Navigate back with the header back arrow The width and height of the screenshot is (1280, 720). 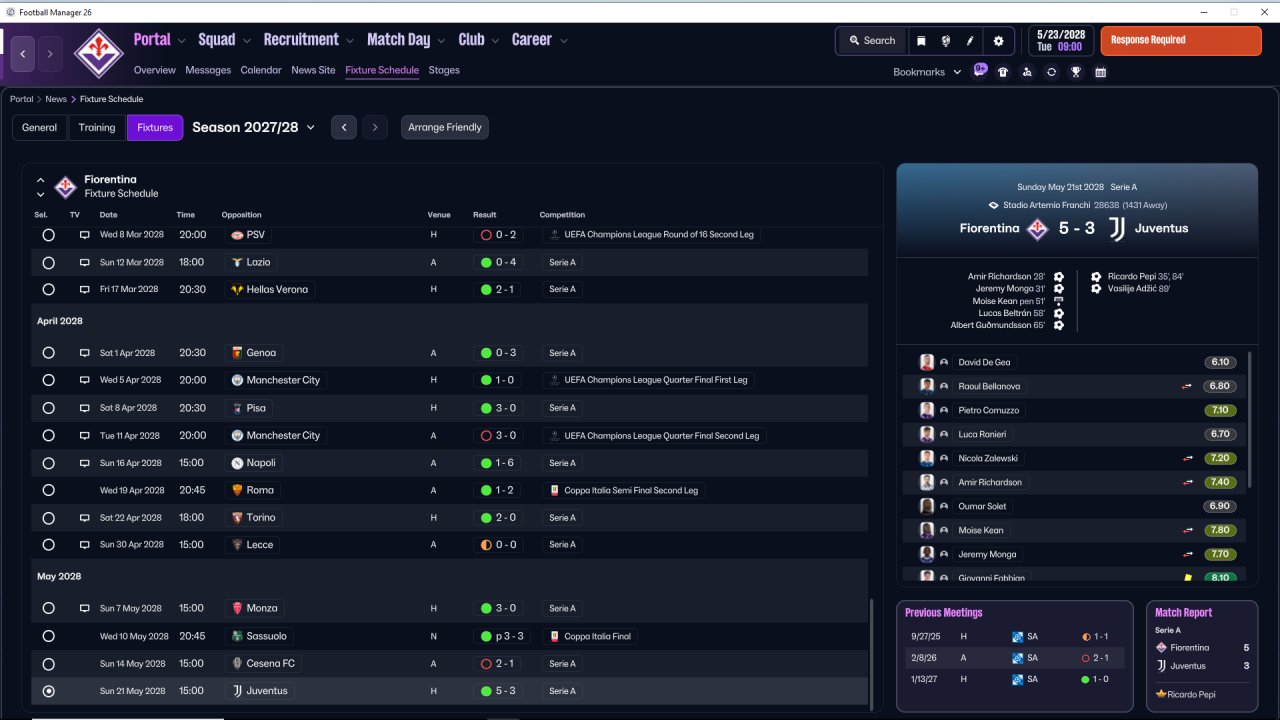tap(23, 53)
